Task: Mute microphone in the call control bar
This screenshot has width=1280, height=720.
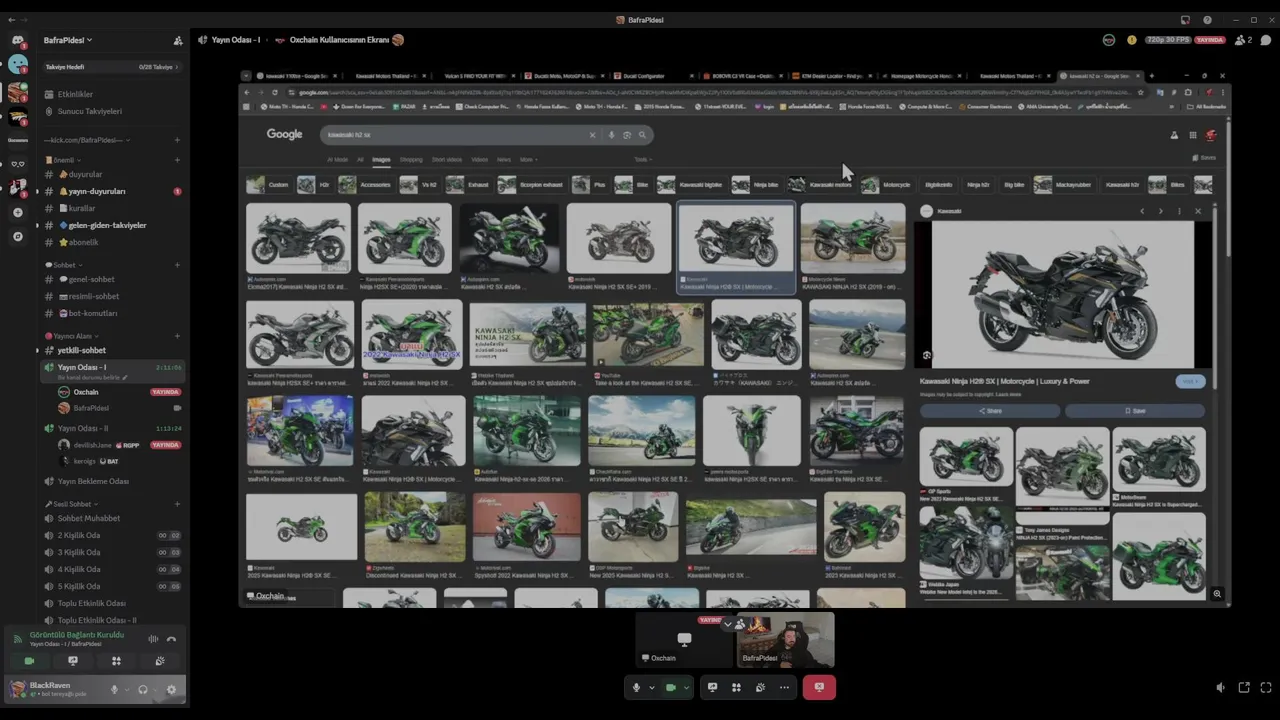Action: 636,687
